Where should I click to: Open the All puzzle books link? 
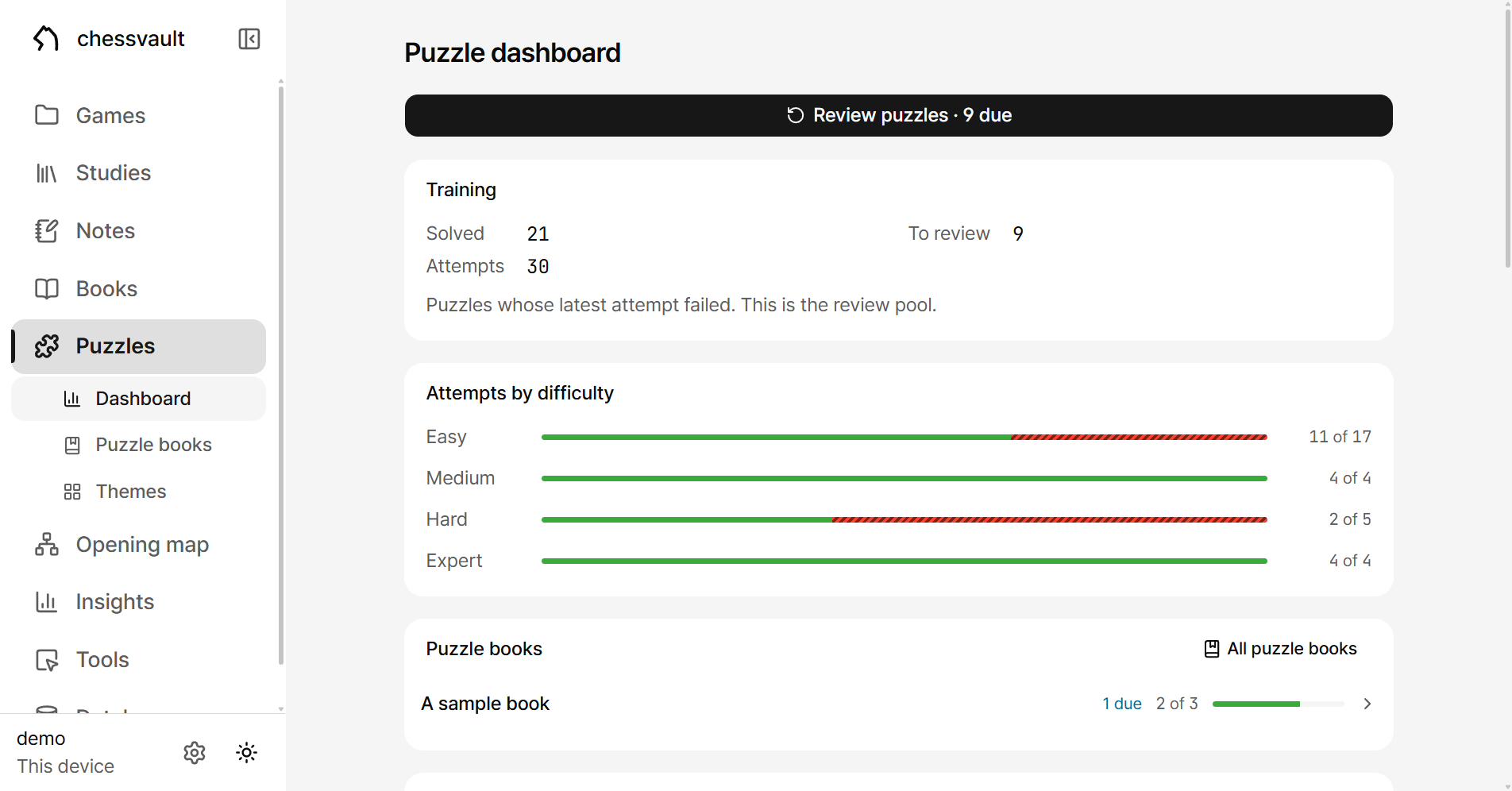pos(1280,649)
